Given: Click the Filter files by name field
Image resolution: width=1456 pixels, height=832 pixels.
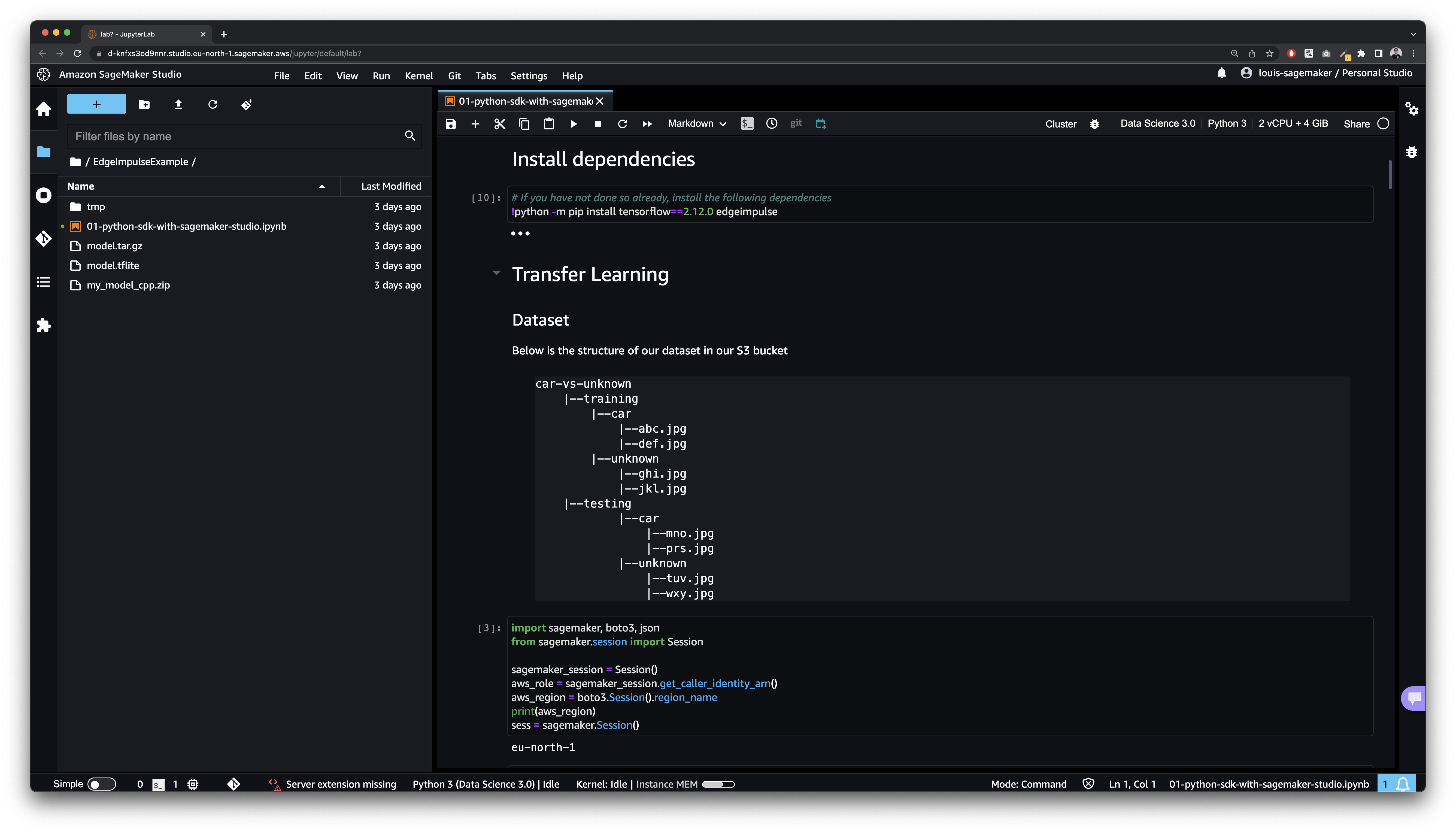Looking at the screenshot, I should [237, 136].
